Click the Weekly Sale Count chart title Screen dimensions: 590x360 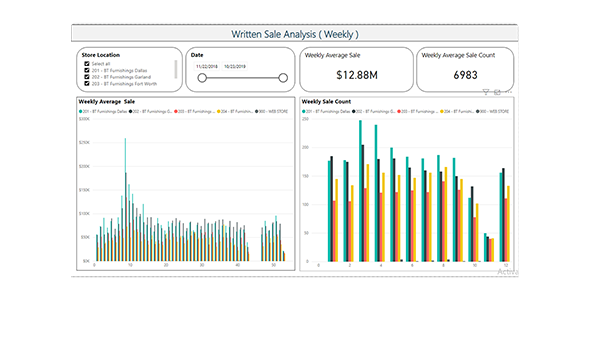tap(326, 102)
